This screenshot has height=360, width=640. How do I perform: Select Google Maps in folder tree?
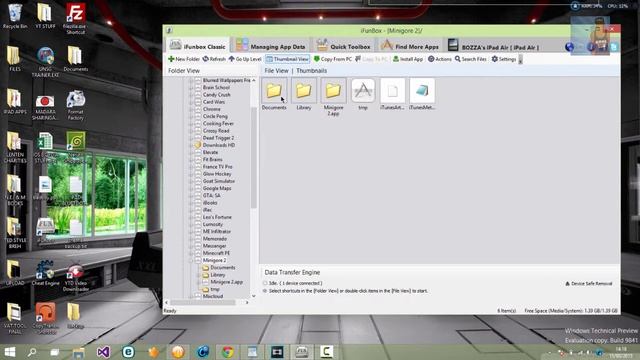217,188
